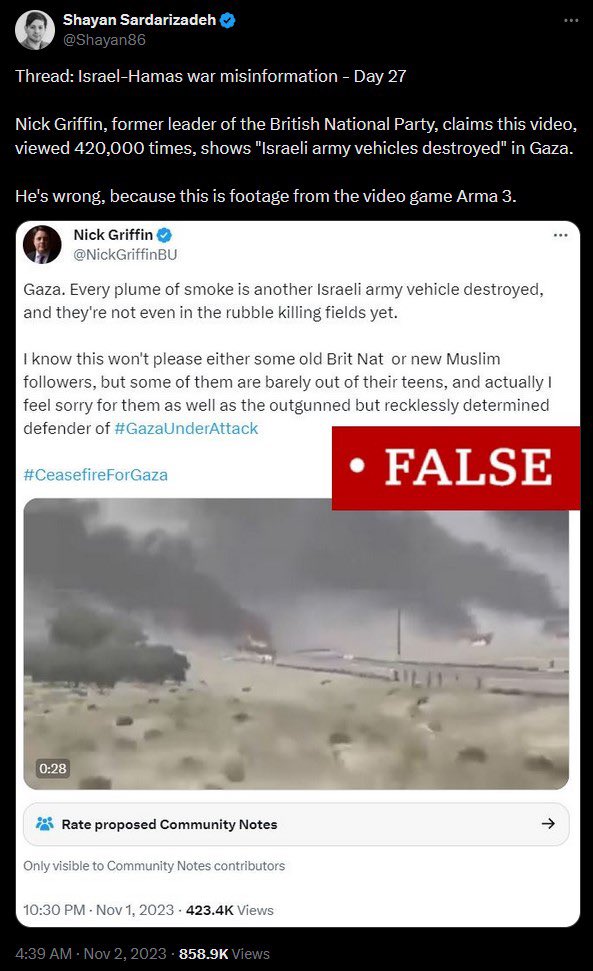View the 858.9K Views count

(x=224, y=954)
